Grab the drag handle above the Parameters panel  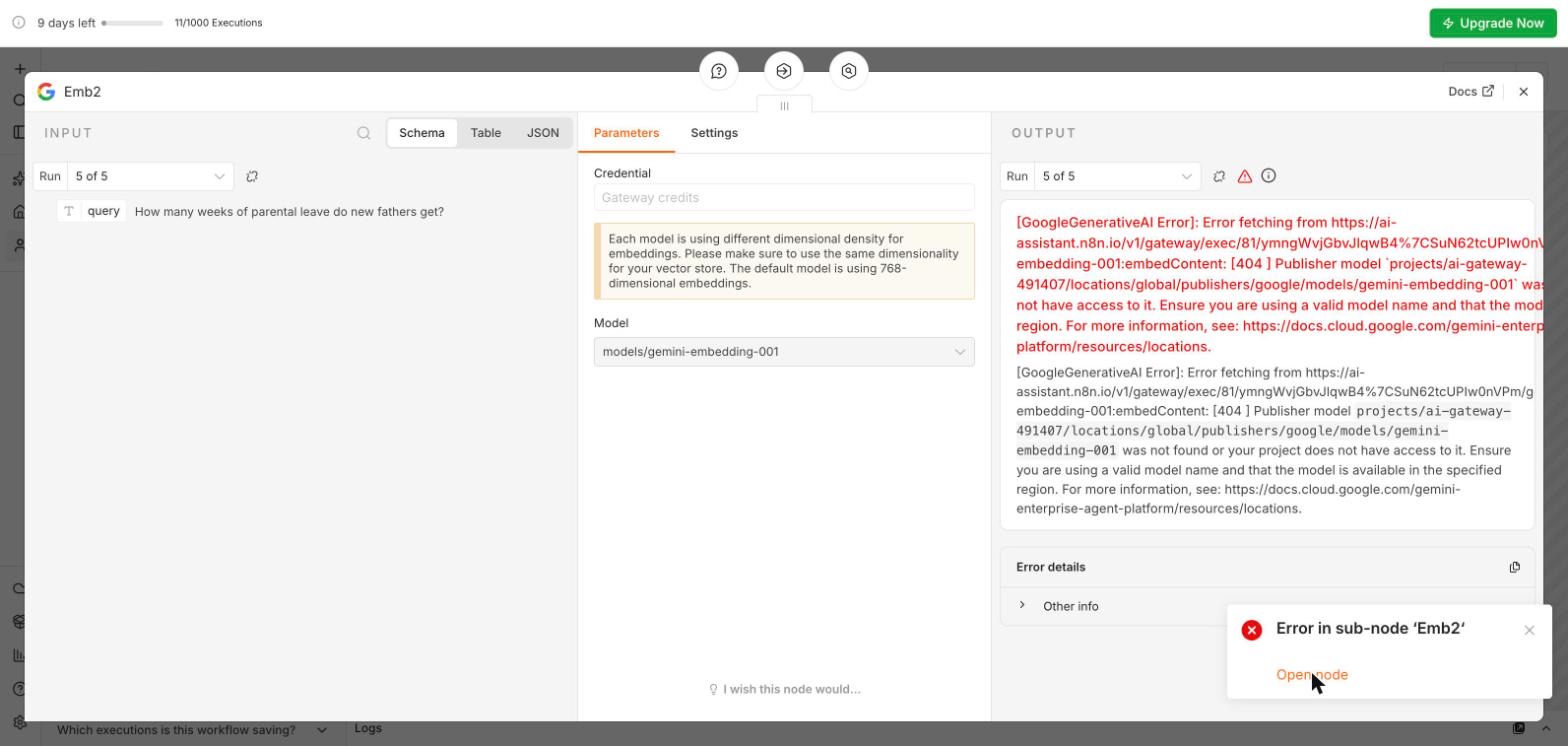(784, 105)
